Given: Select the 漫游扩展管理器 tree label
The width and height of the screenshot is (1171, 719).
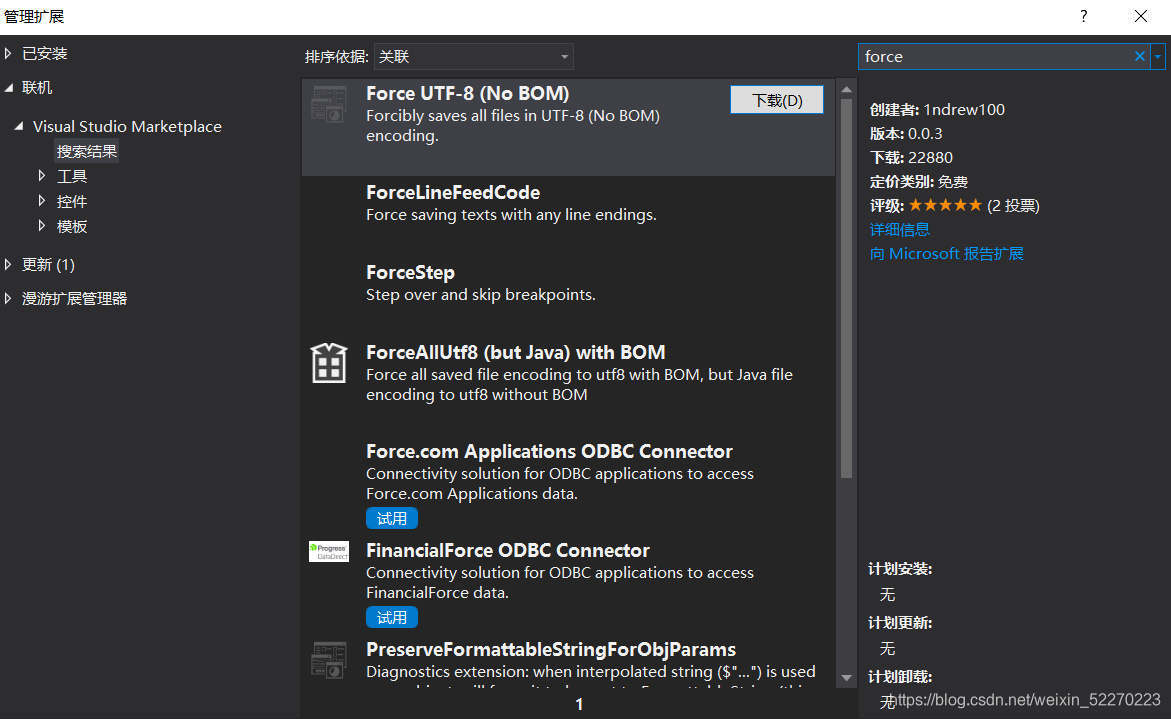Looking at the screenshot, I should click(x=74, y=299).
